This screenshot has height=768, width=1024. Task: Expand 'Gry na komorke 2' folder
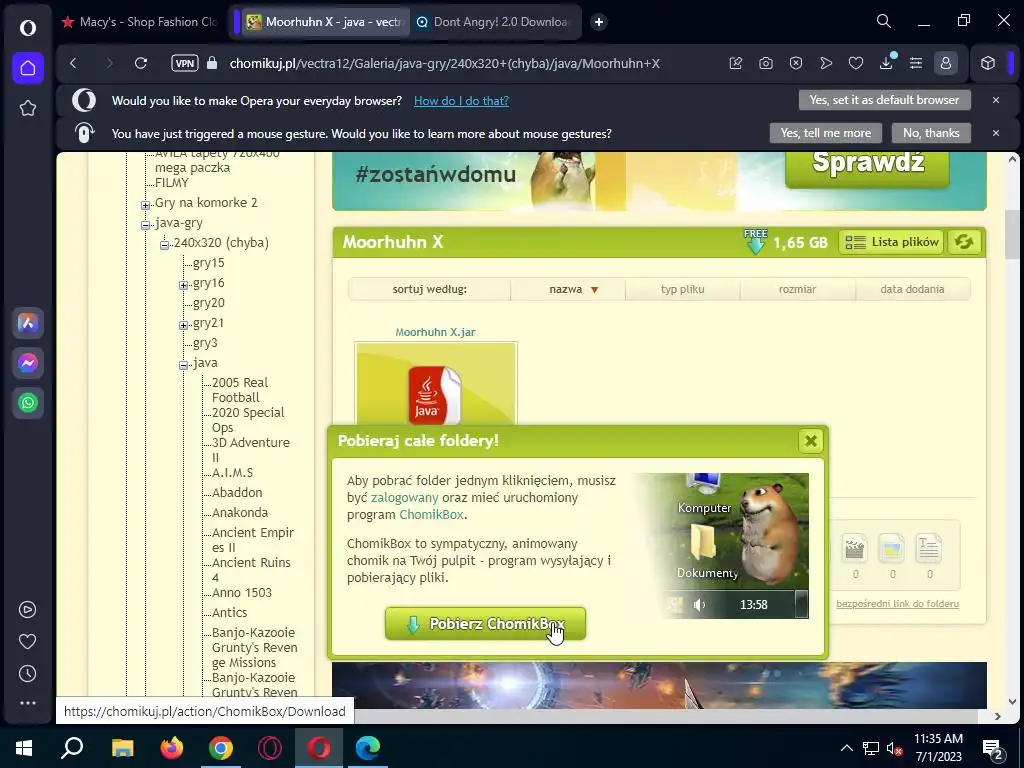146,205
